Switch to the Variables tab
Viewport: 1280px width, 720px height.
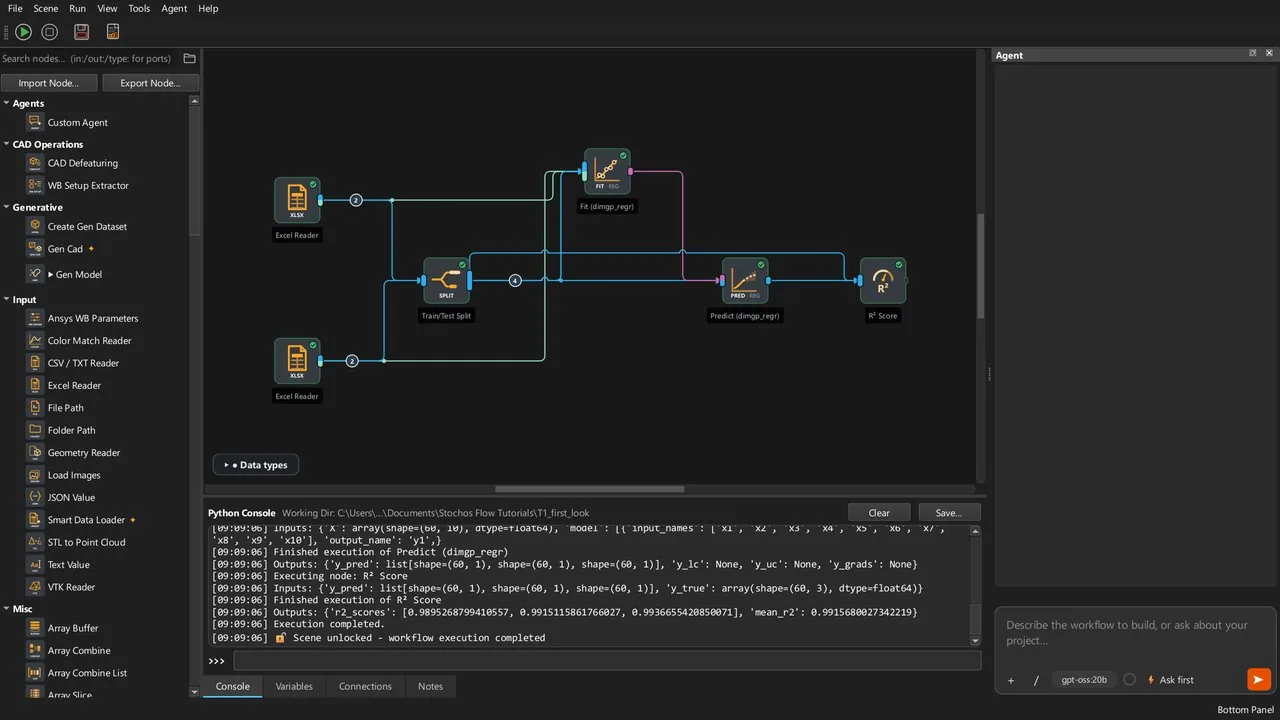tap(294, 686)
